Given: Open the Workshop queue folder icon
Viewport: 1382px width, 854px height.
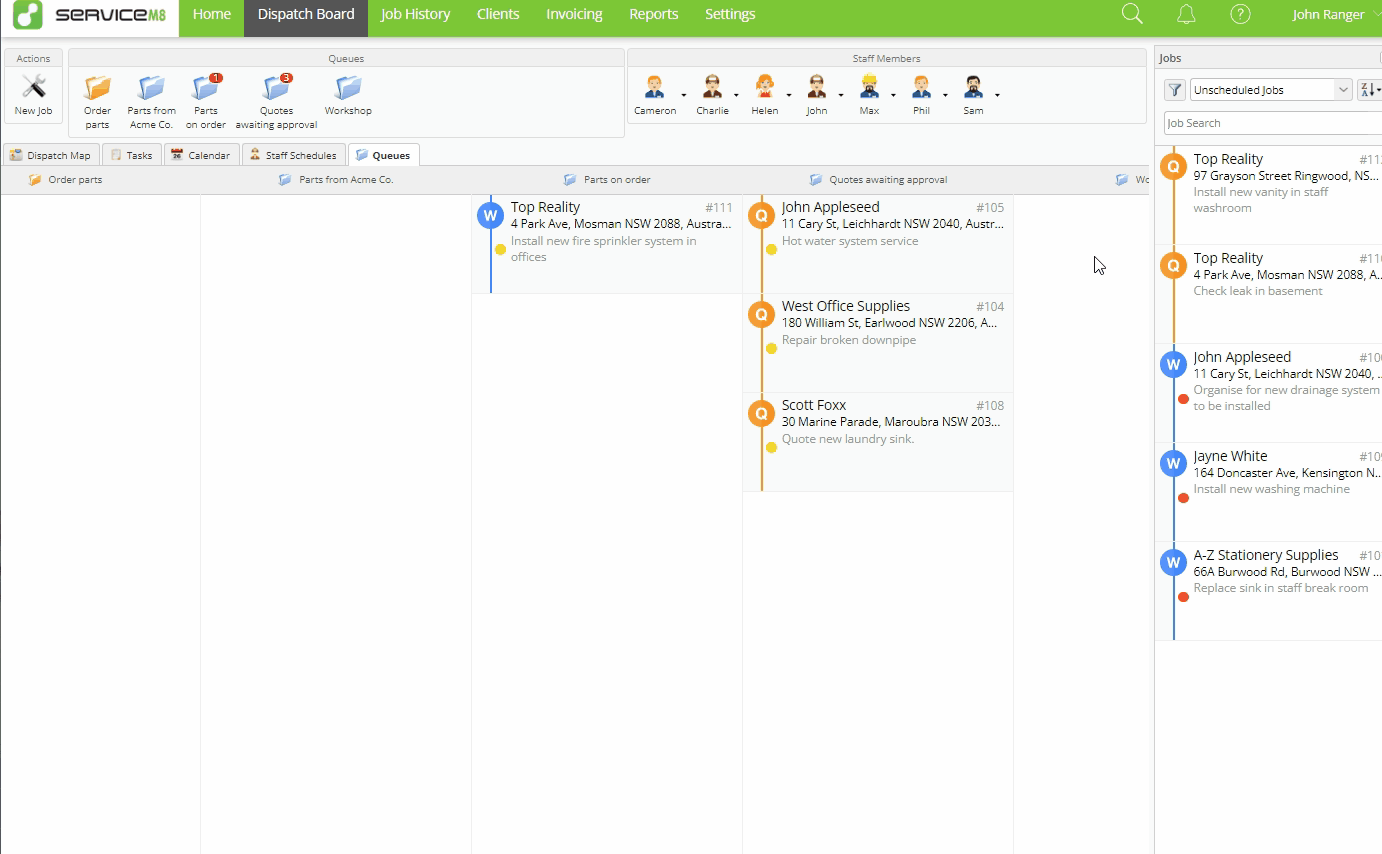Looking at the screenshot, I should (348, 88).
